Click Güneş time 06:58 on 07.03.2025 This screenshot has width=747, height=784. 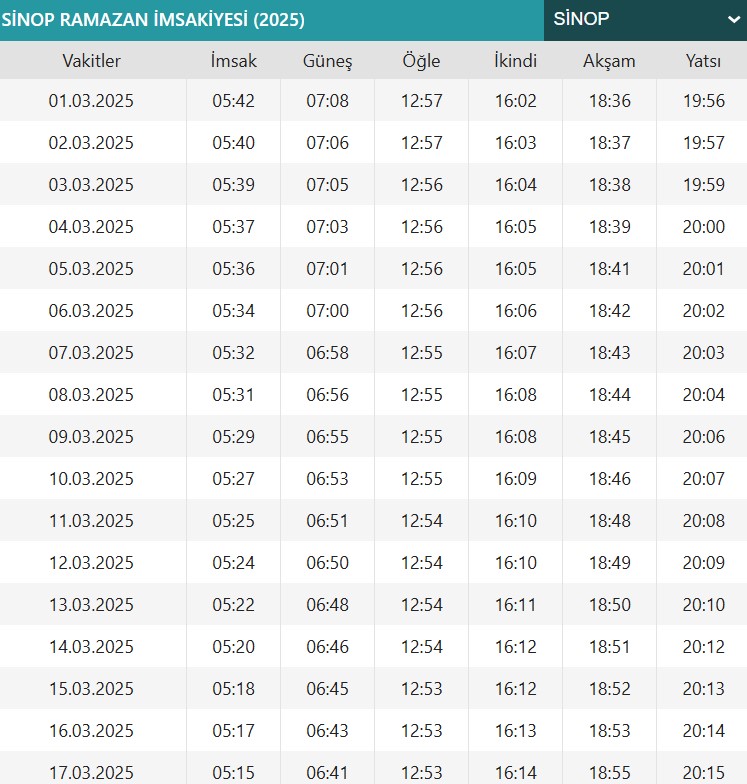click(x=328, y=353)
